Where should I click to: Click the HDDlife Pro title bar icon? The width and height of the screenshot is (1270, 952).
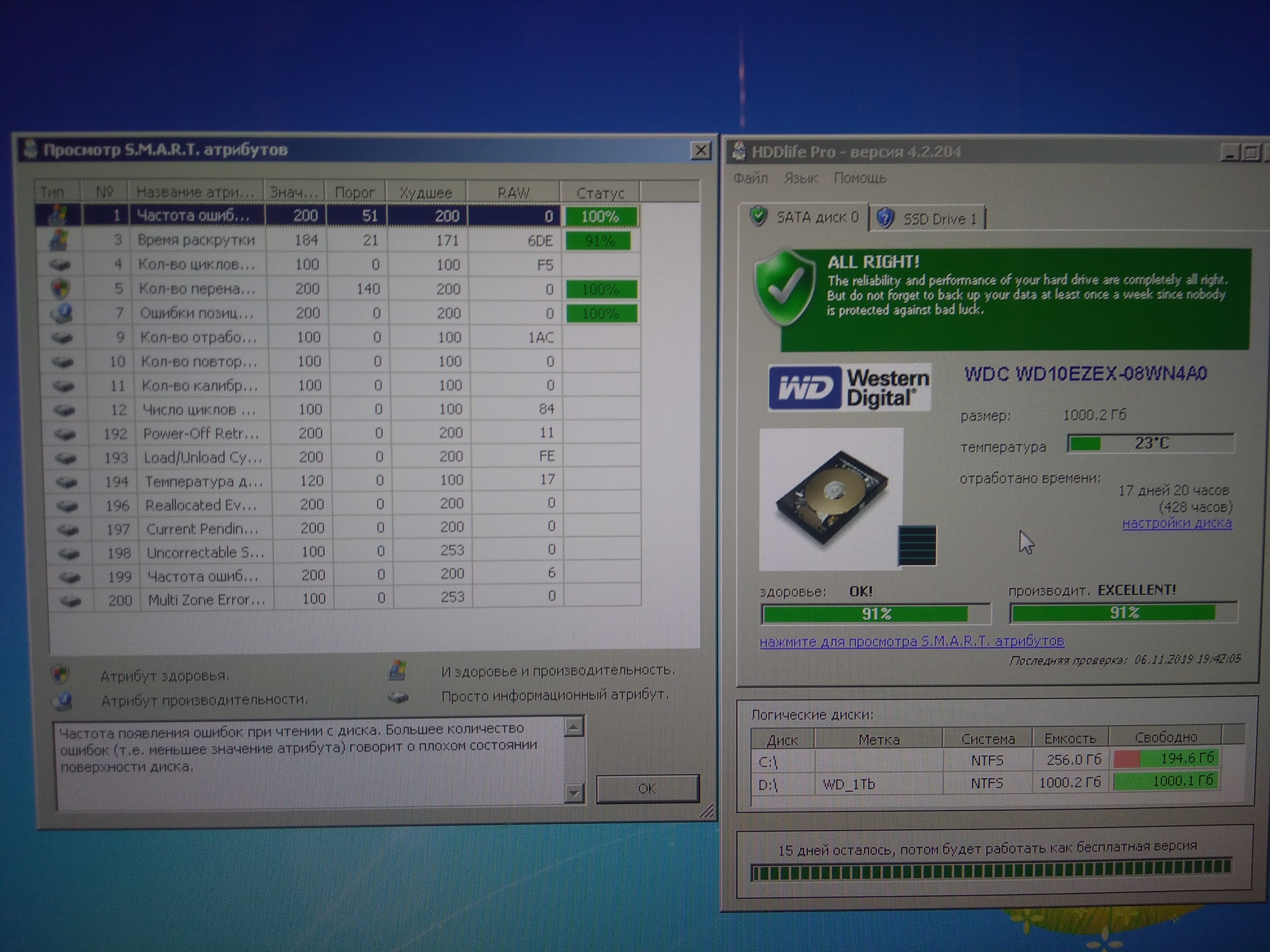click(739, 151)
